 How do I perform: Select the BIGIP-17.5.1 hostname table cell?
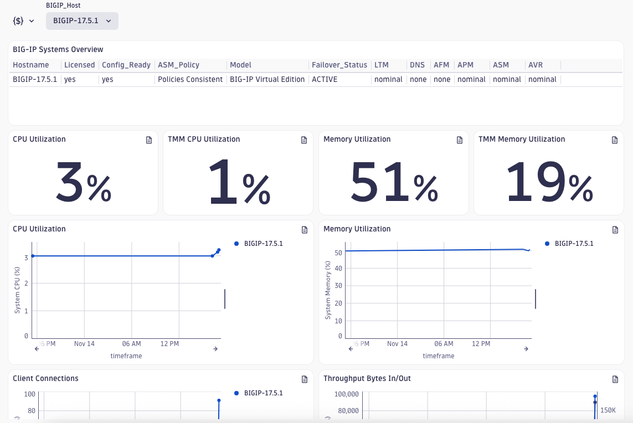(35, 79)
